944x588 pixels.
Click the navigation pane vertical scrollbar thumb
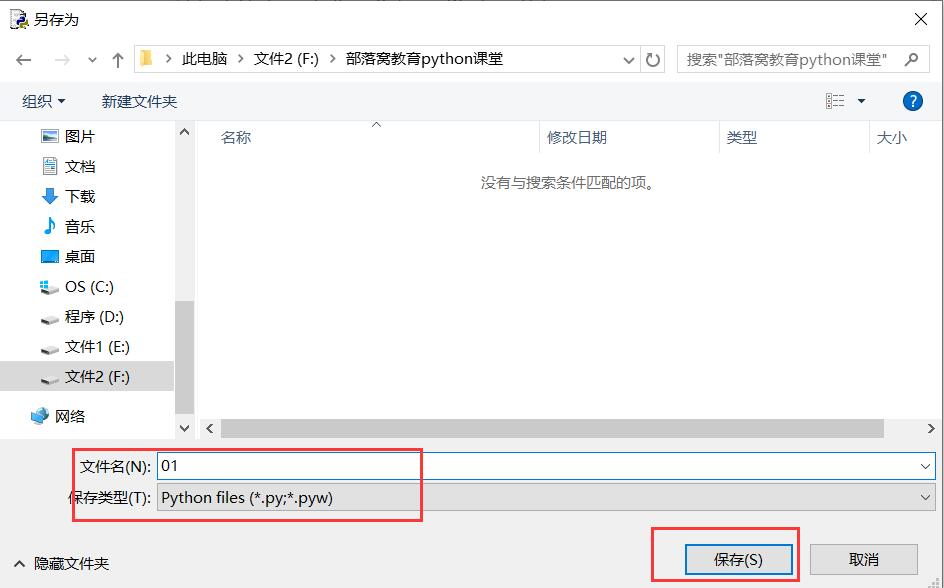pos(184,357)
